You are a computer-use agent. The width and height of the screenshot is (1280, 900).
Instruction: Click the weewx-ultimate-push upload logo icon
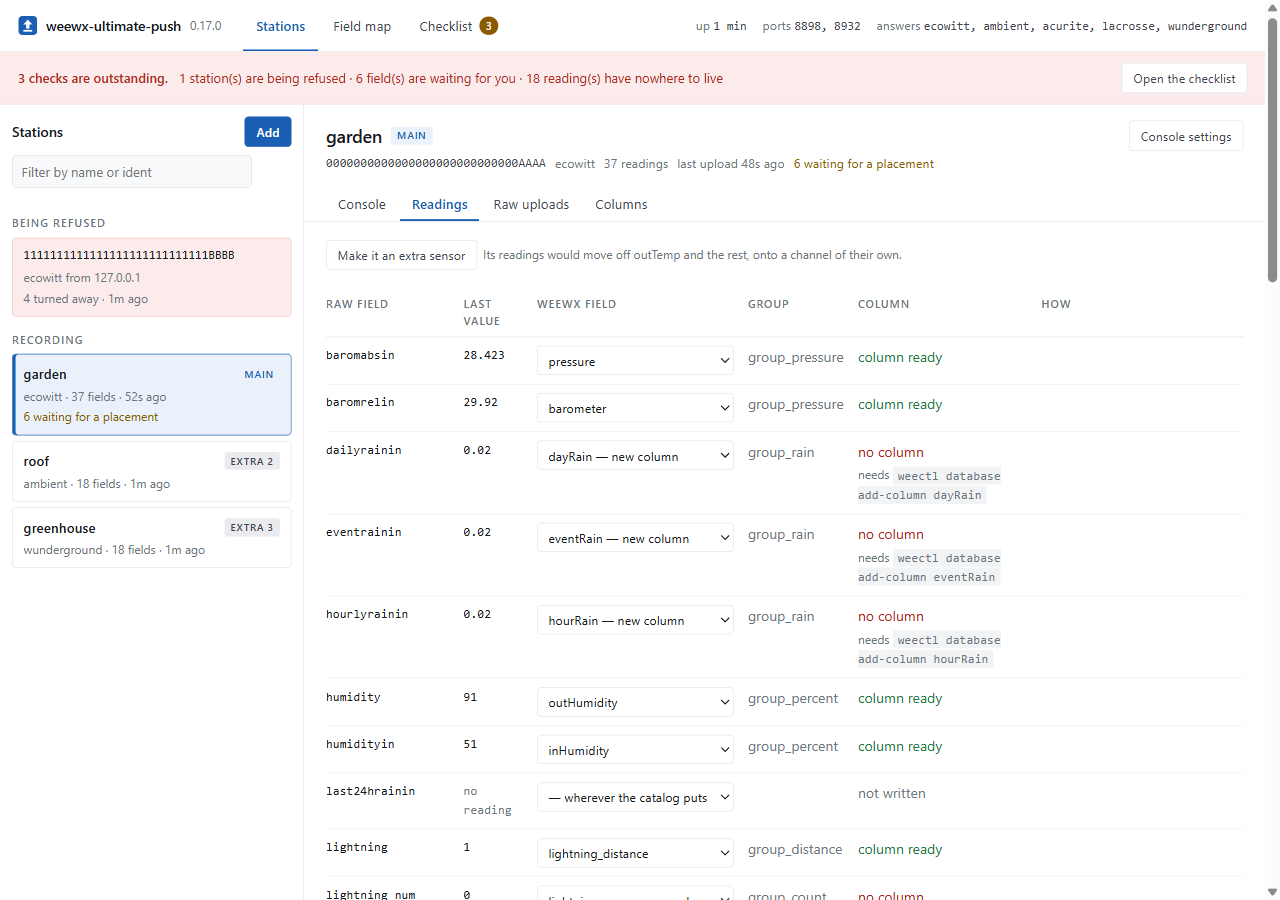28,26
